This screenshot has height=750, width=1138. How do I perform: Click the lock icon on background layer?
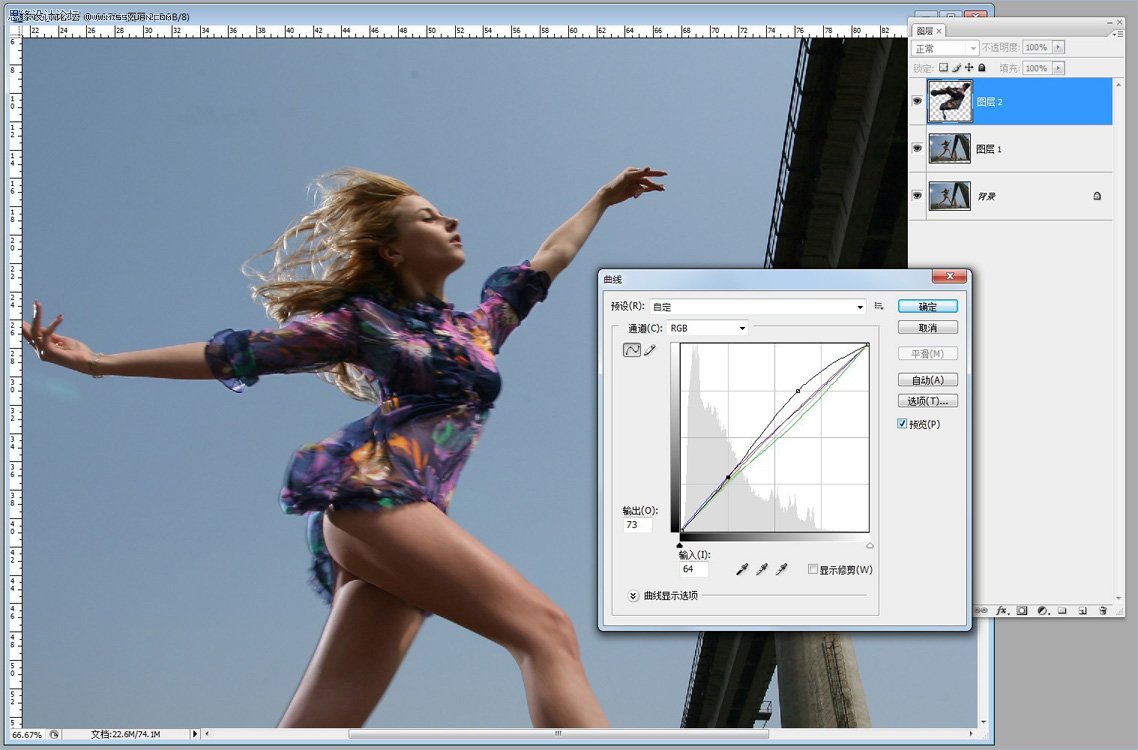click(x=1097, y=196)
